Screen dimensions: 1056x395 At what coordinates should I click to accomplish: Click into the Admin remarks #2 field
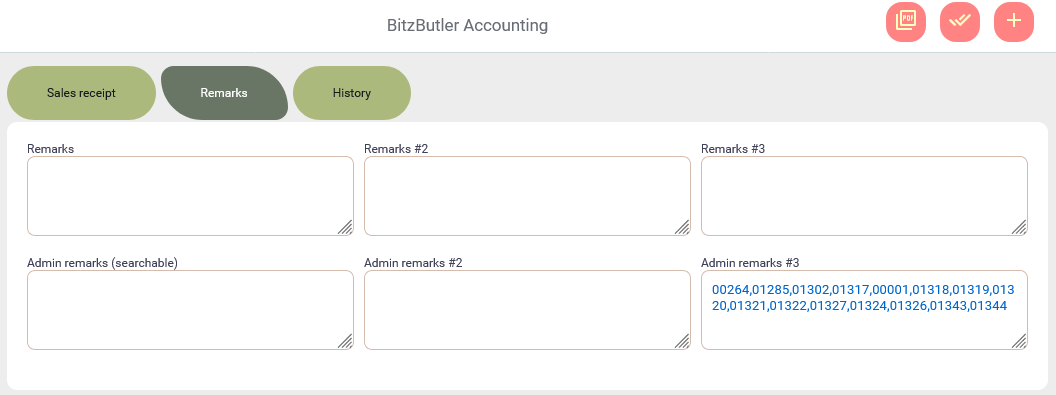tap(527, 310)
